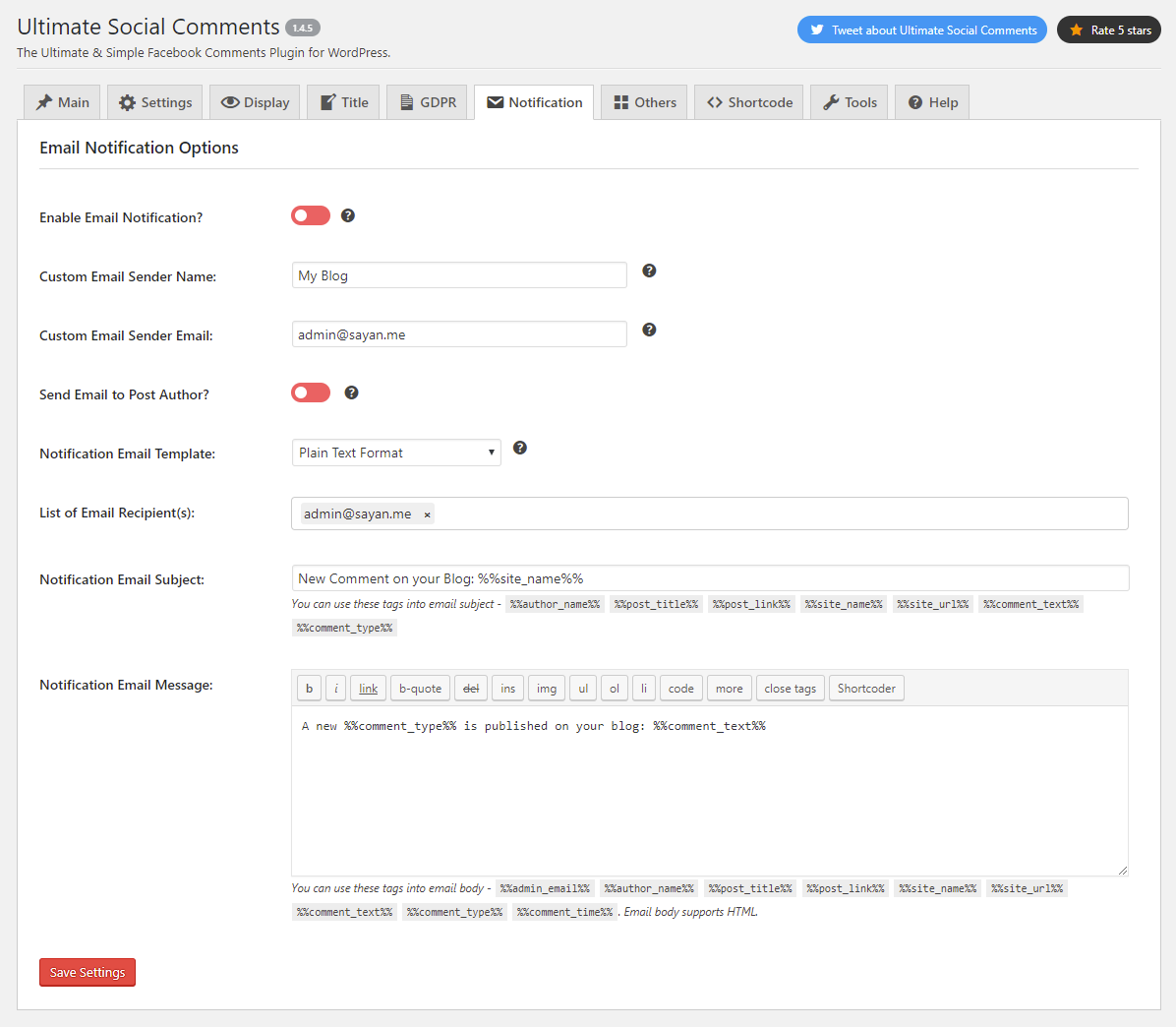Click the bold 'b' editor button

[309, 689]
